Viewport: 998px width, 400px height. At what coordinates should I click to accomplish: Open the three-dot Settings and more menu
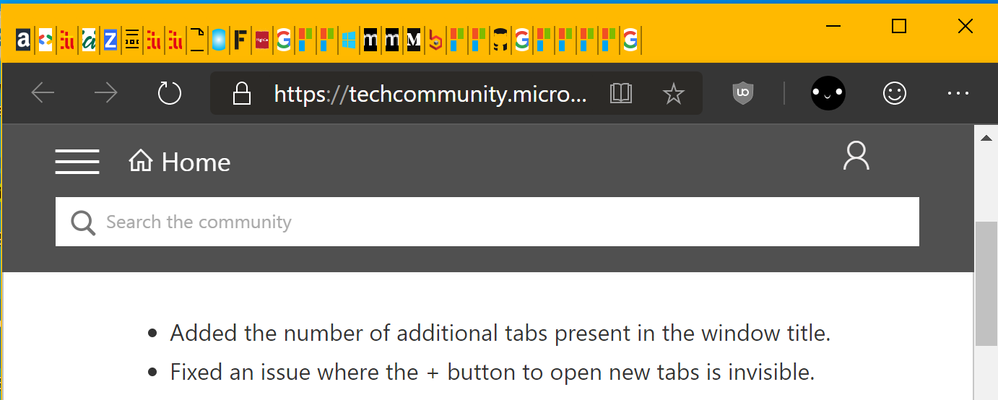[x=958, y=94]
